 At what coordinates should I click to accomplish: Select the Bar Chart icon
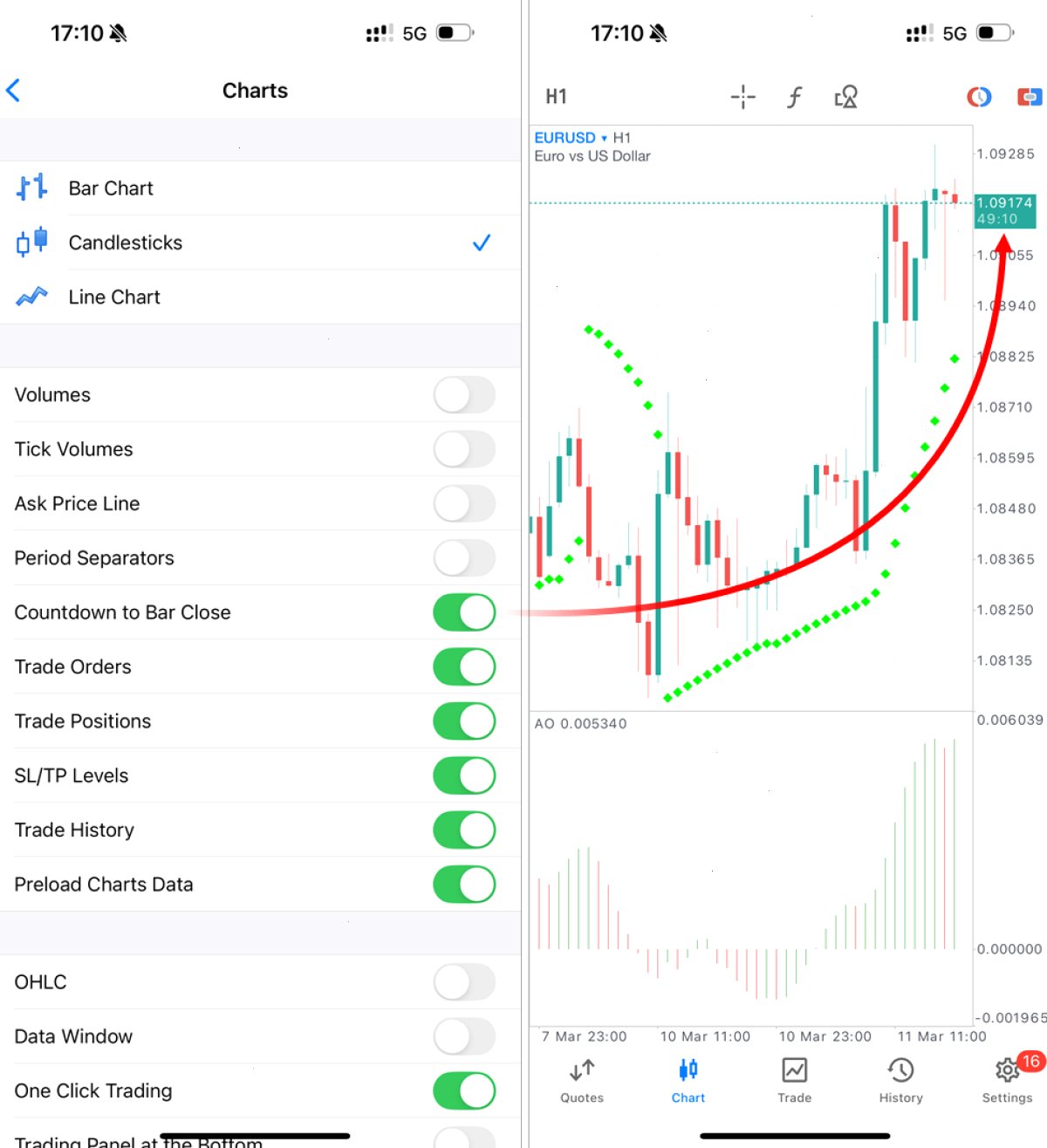tap(31, 188)
